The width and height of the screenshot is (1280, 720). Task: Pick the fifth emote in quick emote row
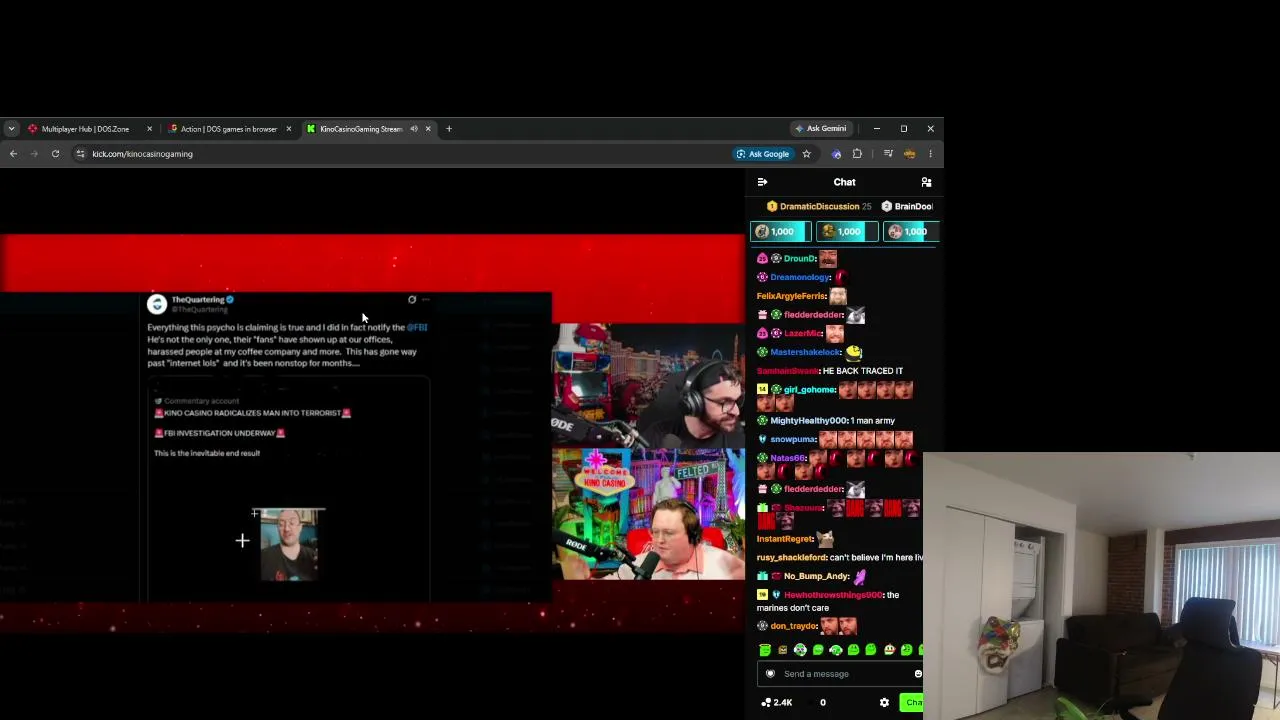[836, 650]
